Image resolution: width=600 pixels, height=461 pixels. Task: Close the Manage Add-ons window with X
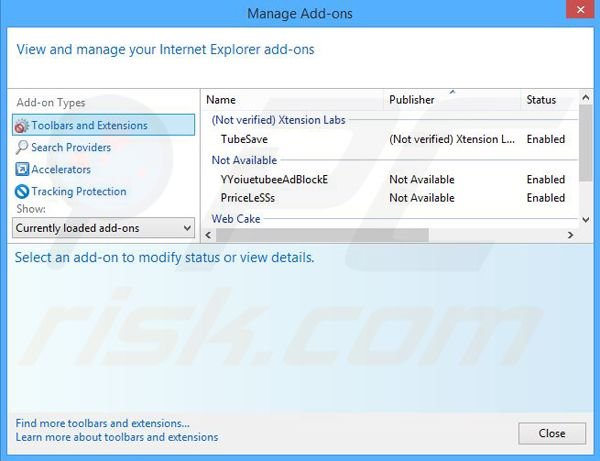[x=580, y=9]
